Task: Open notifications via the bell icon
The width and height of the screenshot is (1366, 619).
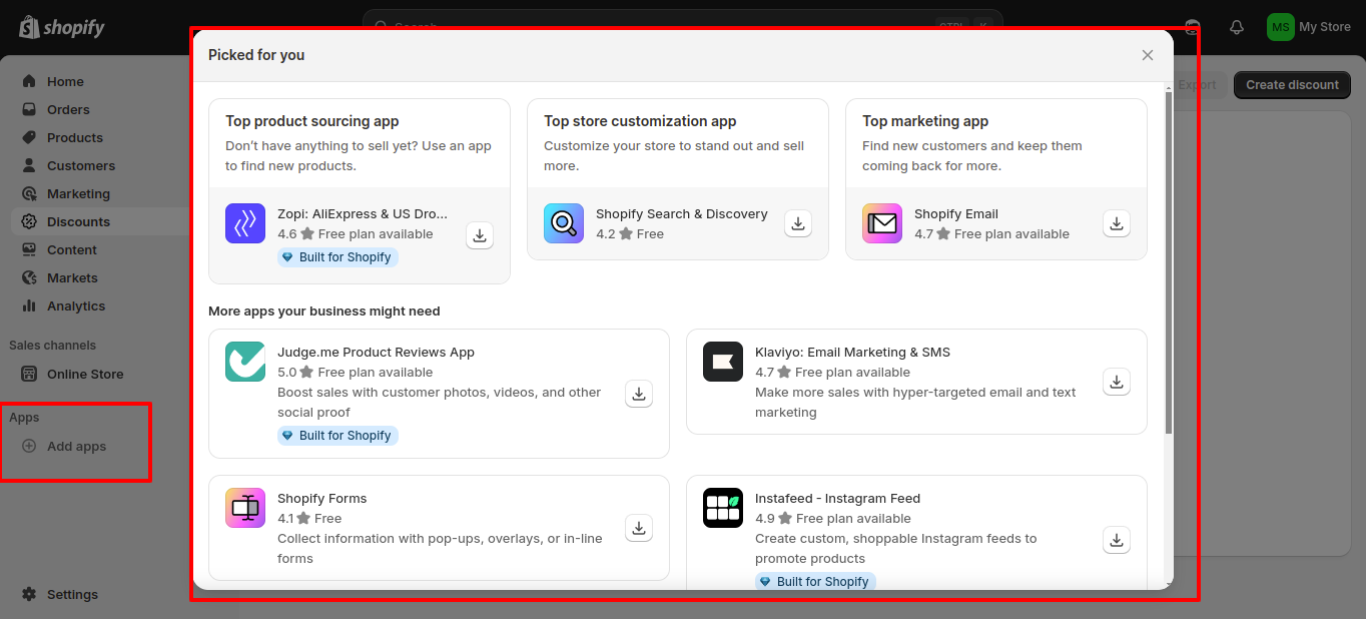Action: [x=1237, y=27]
